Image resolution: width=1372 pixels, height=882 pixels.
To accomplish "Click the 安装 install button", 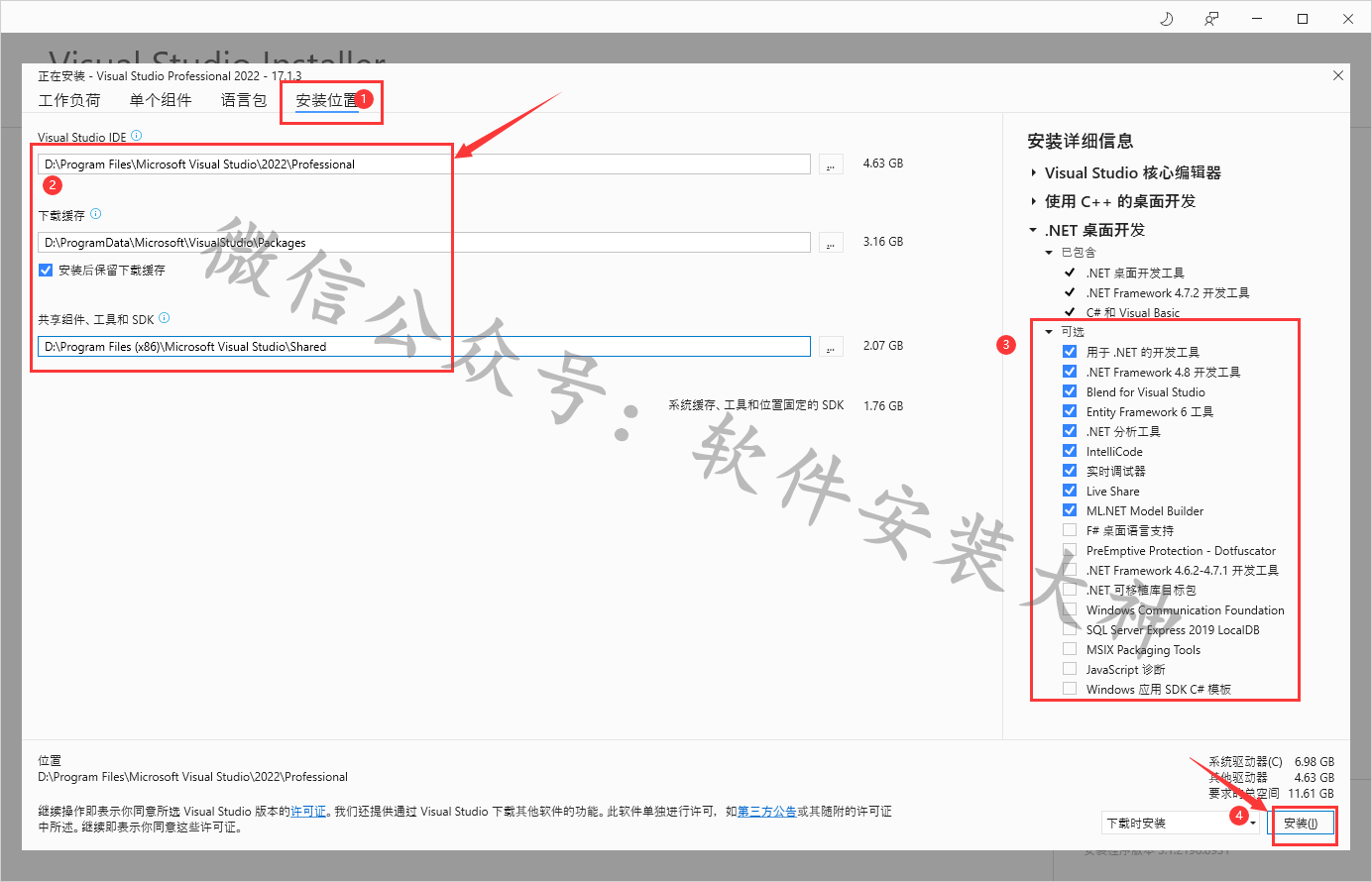I will pyautogui.click(x=1301, y=824).
